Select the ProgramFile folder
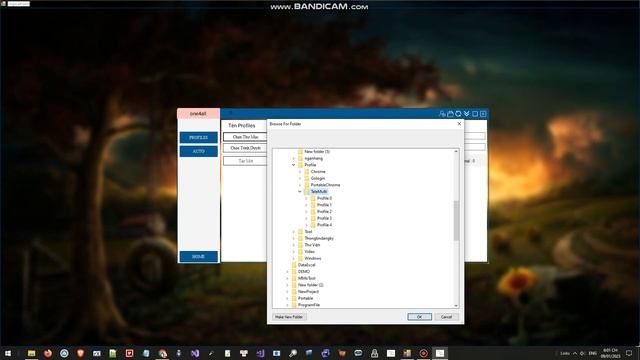 pyautogui.click(x=309, y=305)
